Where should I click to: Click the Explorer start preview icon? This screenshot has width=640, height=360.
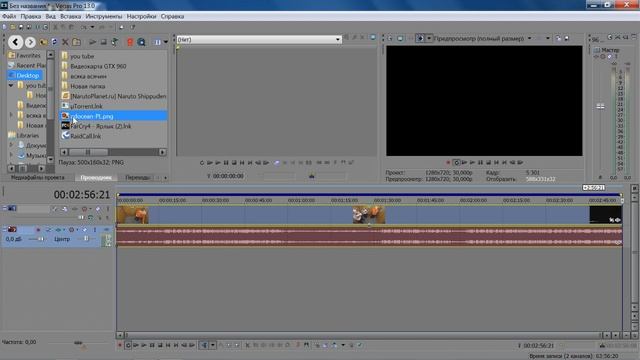[x=93, y=42]
